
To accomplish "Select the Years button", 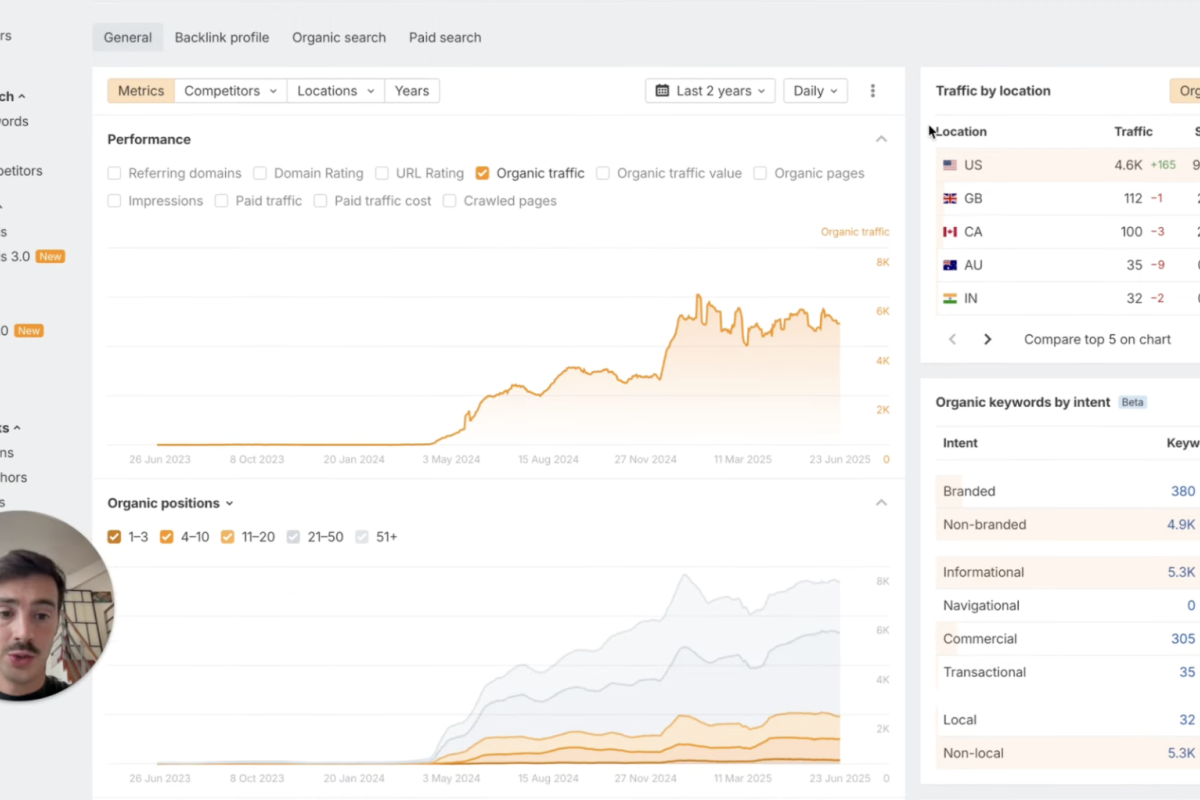I will 412,91.
